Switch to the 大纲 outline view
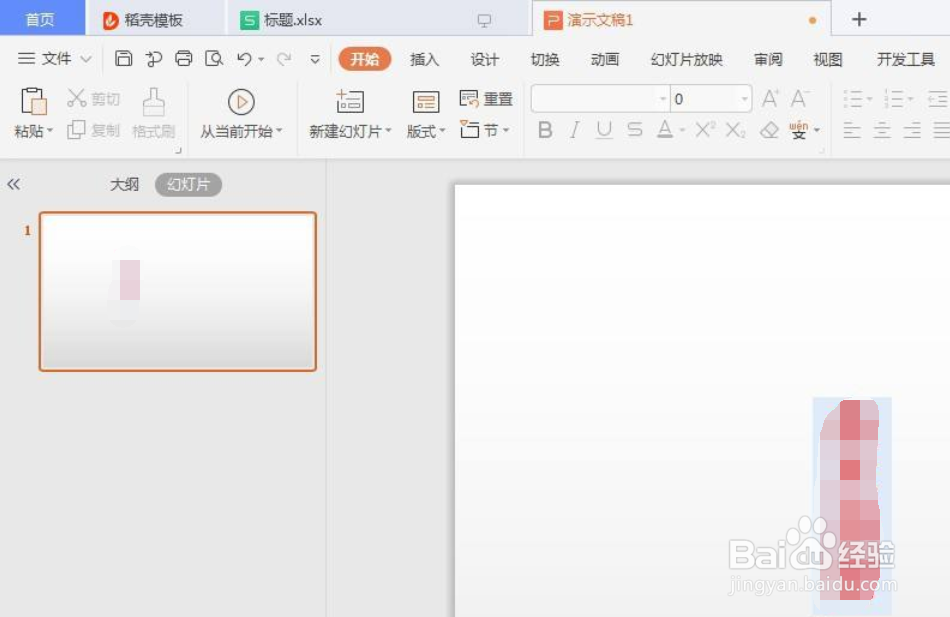This screenshot has width=950, height=617. pyautogui.click(x=124, y=184)
